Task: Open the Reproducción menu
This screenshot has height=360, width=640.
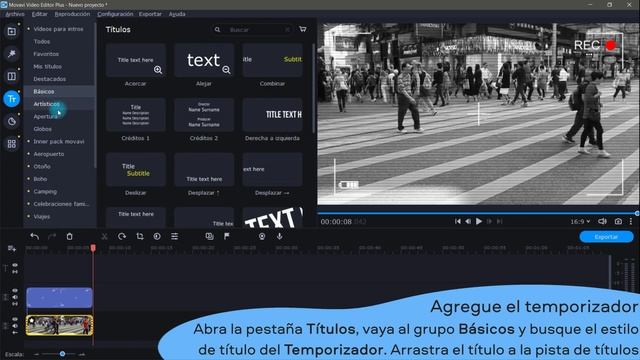Action: point(72,14)
